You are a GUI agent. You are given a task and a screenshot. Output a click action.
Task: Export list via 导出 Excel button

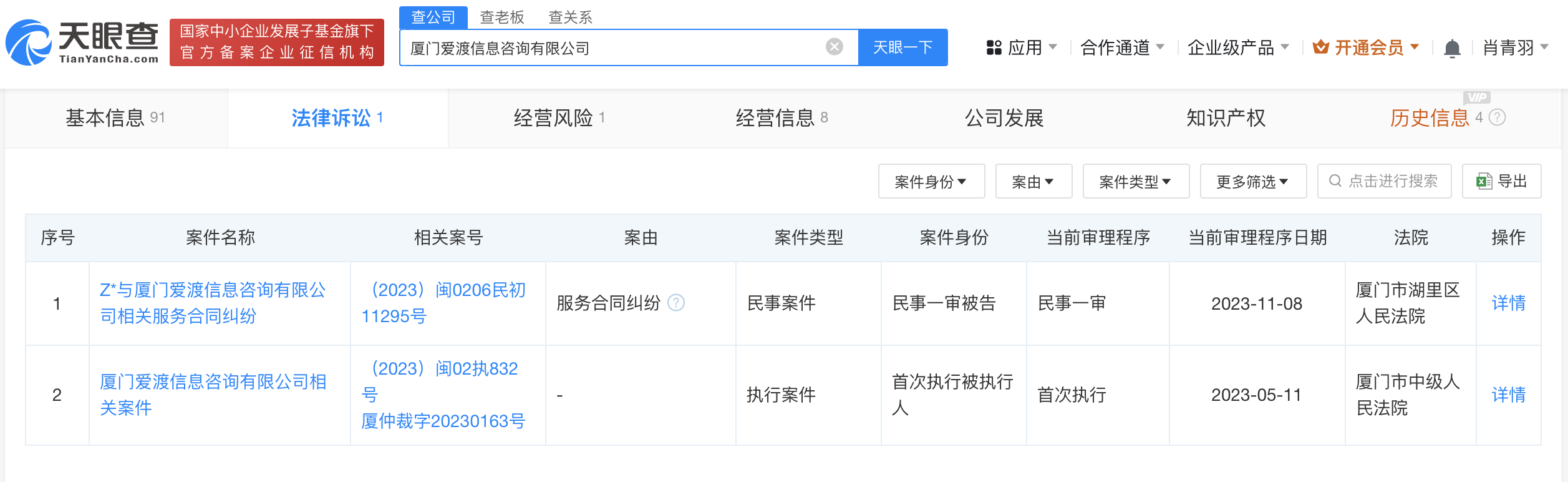[x=1501, y=182]
